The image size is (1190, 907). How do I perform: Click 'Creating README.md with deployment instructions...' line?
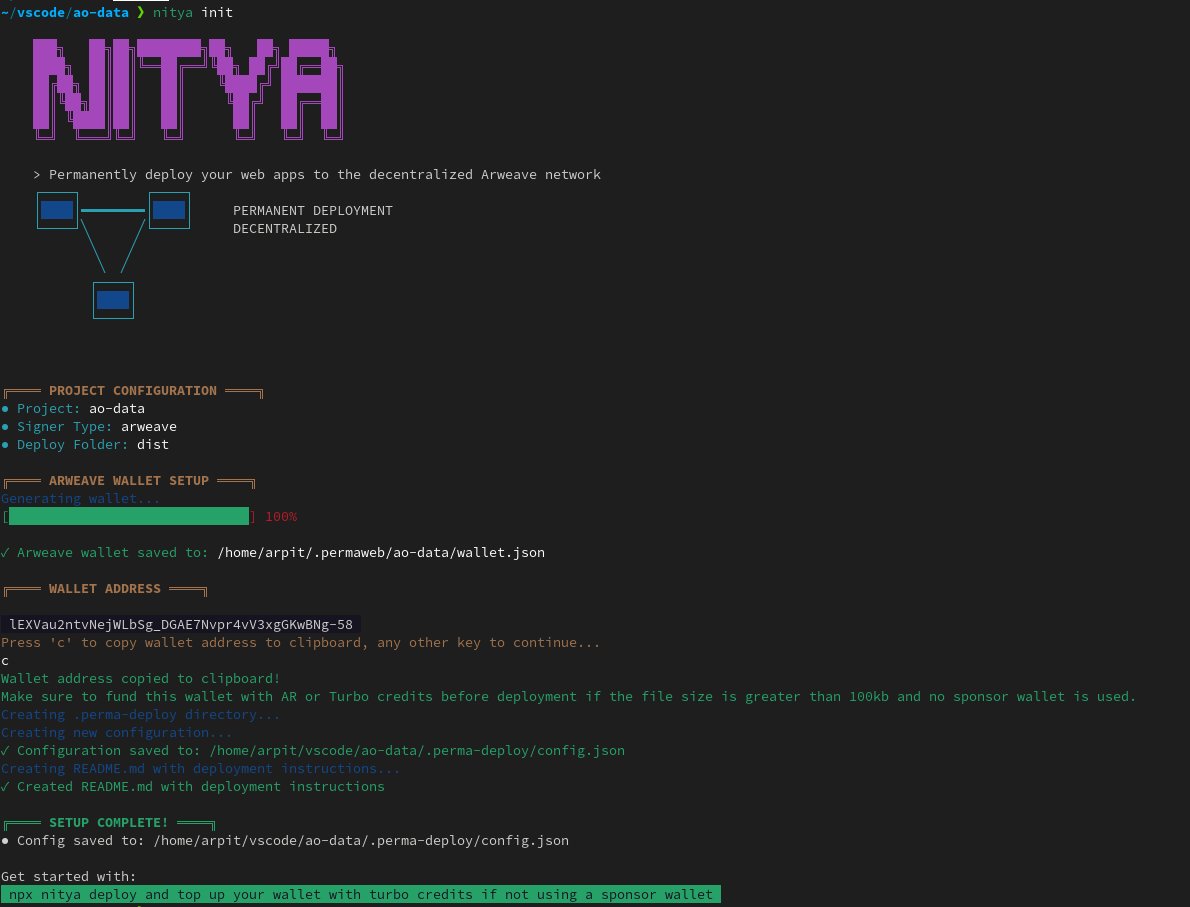tap(200, 769)
